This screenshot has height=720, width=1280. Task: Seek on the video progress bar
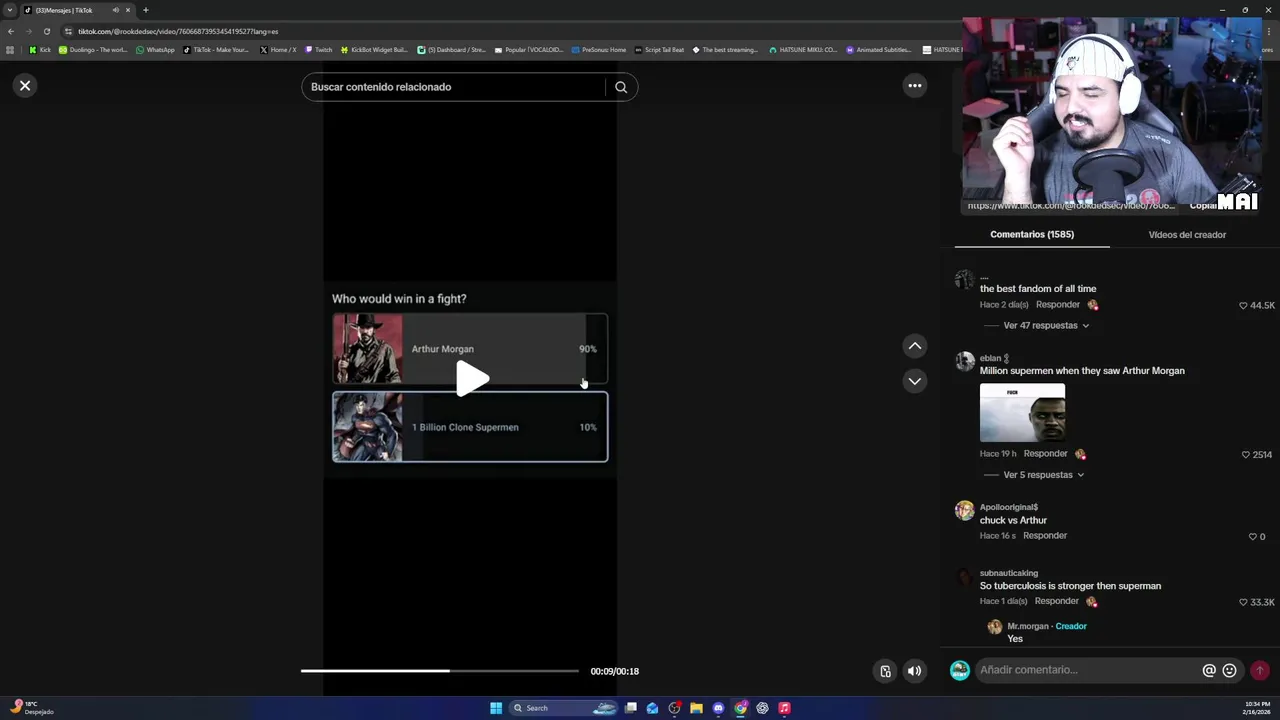(440, 671)
